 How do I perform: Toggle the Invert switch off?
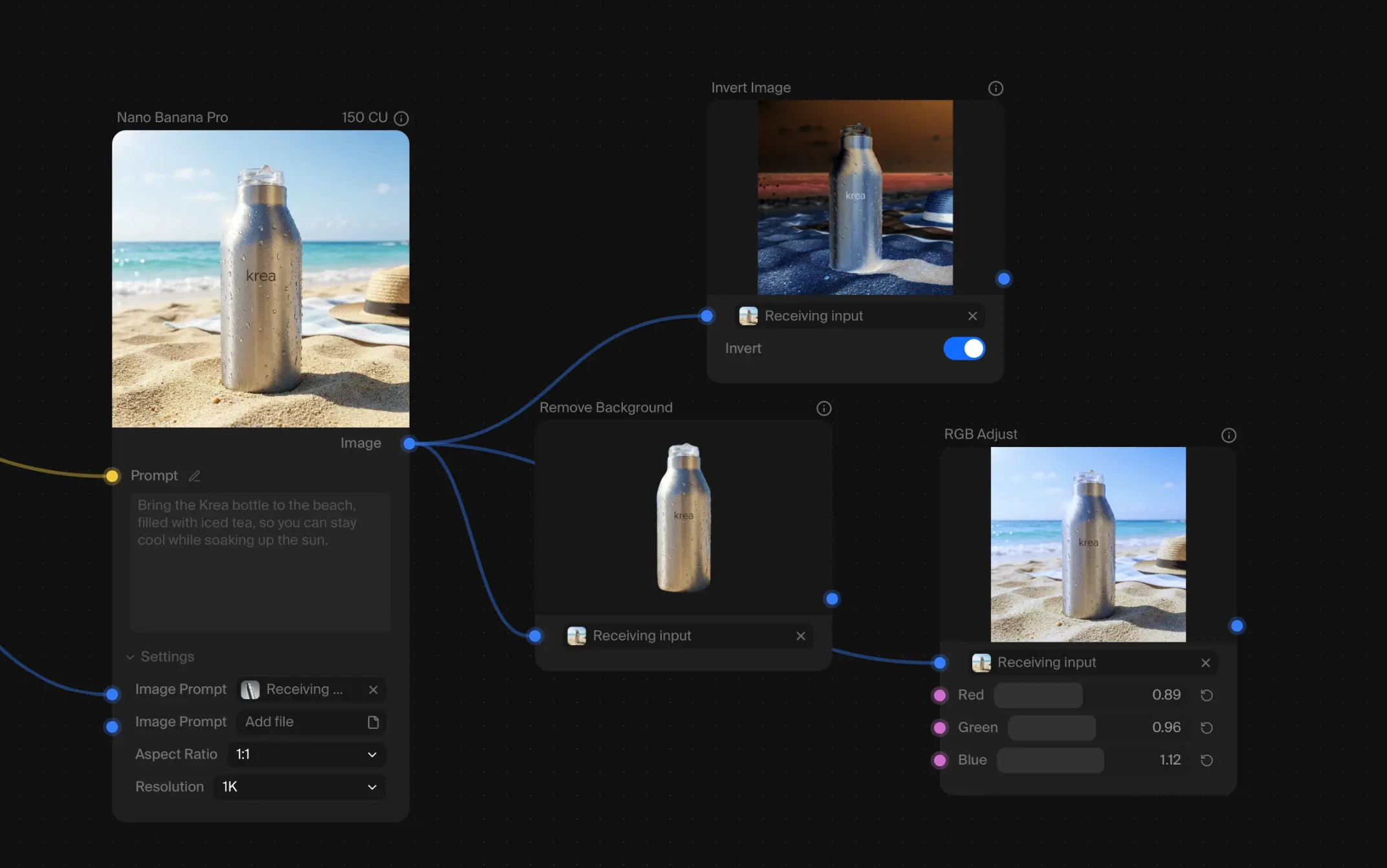point(963,349)
